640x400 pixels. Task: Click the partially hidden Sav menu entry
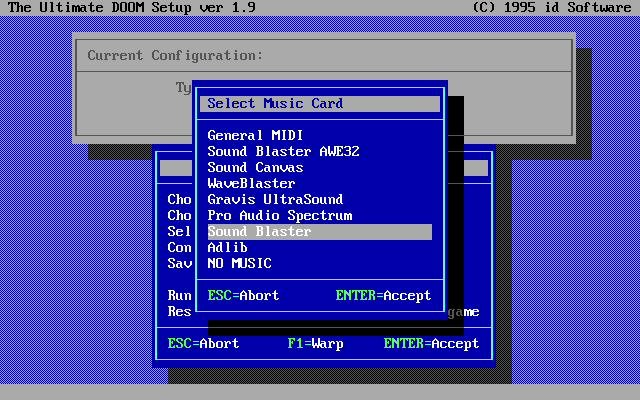179,263
